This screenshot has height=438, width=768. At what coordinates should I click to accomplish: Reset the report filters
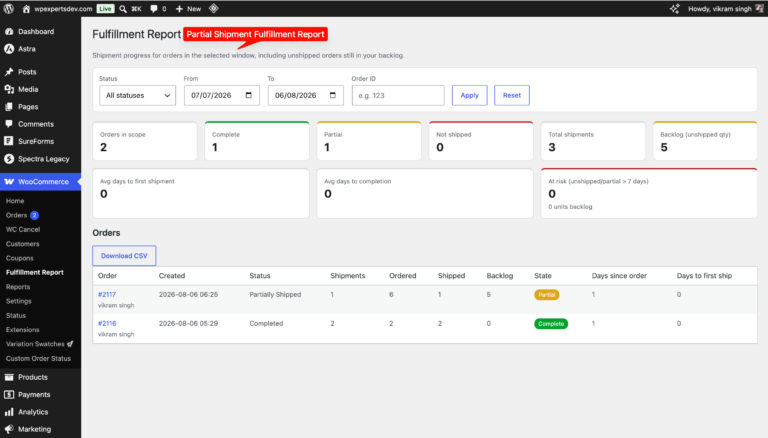[x=512, y=95]
